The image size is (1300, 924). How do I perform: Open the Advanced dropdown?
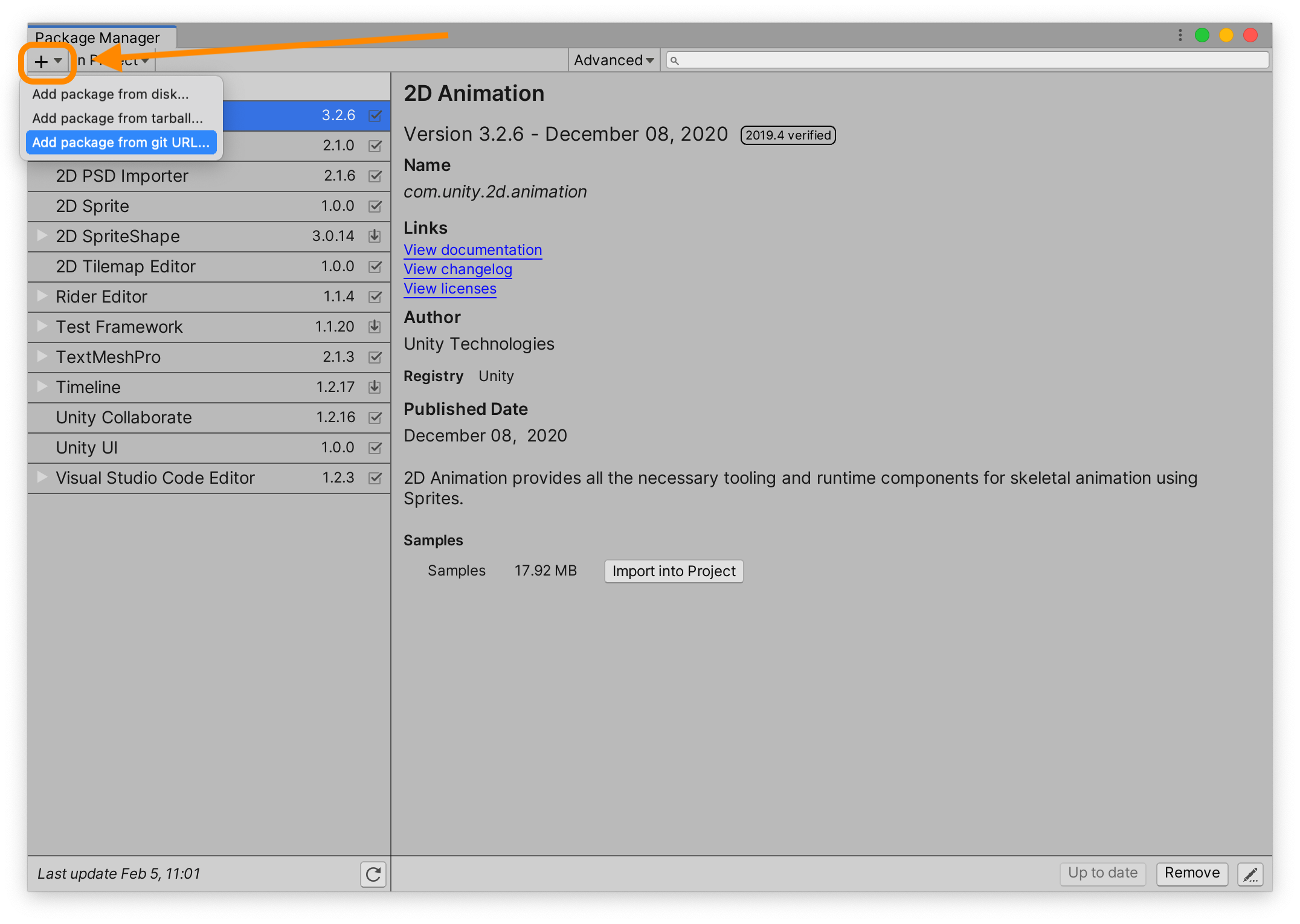(613, 60)
